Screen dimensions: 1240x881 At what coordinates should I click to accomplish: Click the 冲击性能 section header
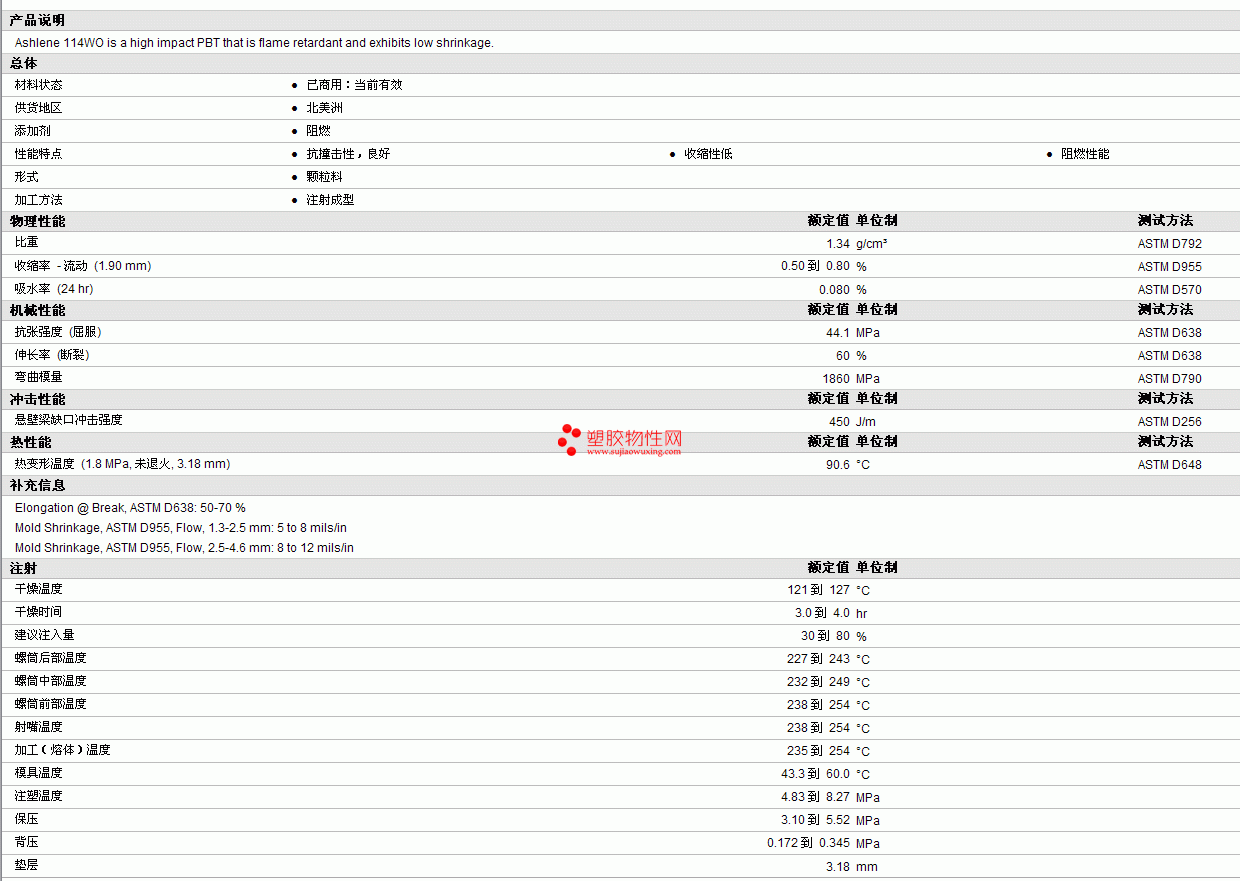point(37,399)
